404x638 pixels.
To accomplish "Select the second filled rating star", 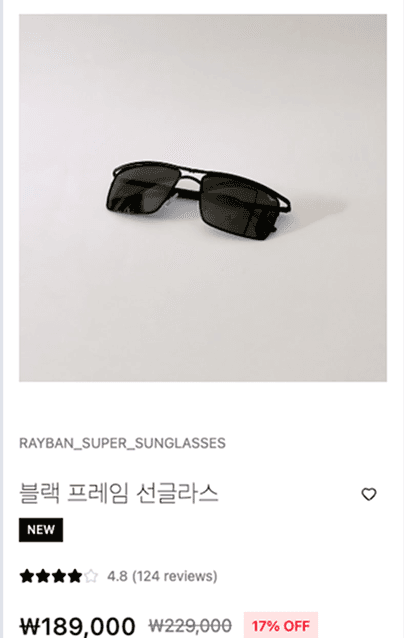I will (x=43, y=576).
